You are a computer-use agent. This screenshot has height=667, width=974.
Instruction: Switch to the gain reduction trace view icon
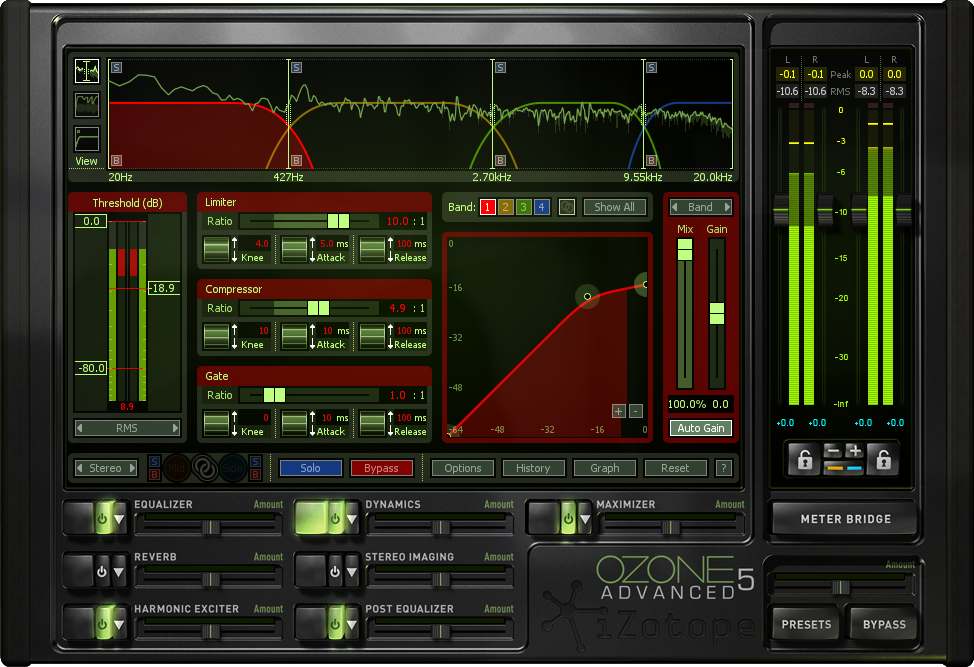tap(87, 105)
